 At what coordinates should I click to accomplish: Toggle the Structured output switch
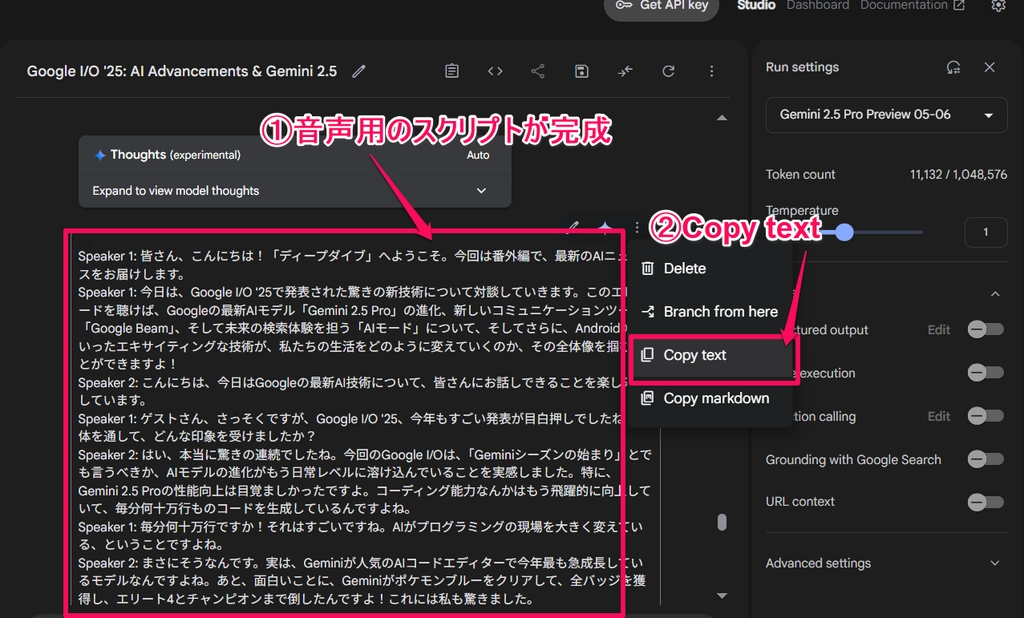click(985, 329)
